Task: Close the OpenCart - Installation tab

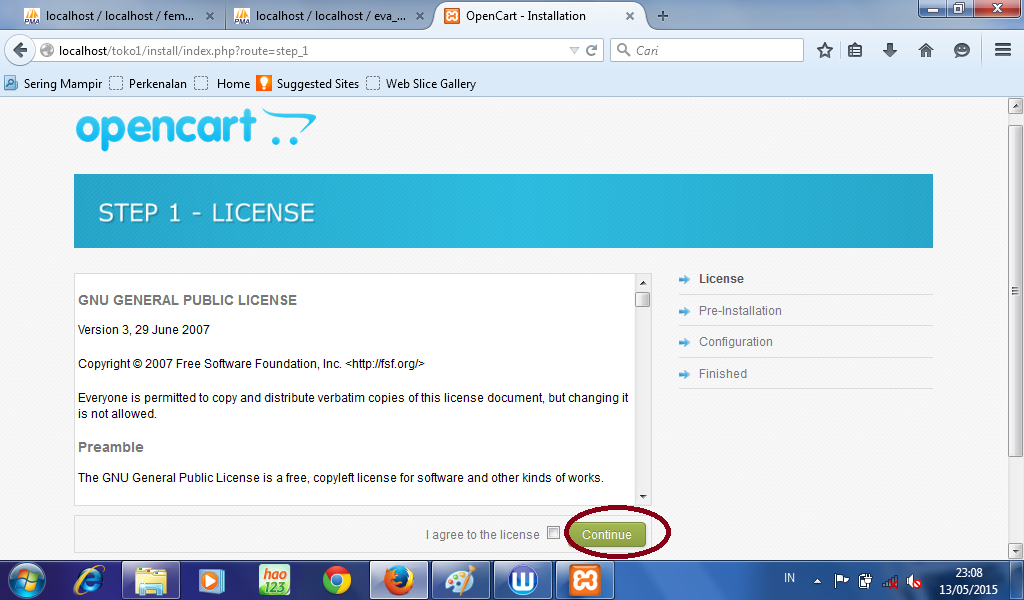Action: pos(630,16)
